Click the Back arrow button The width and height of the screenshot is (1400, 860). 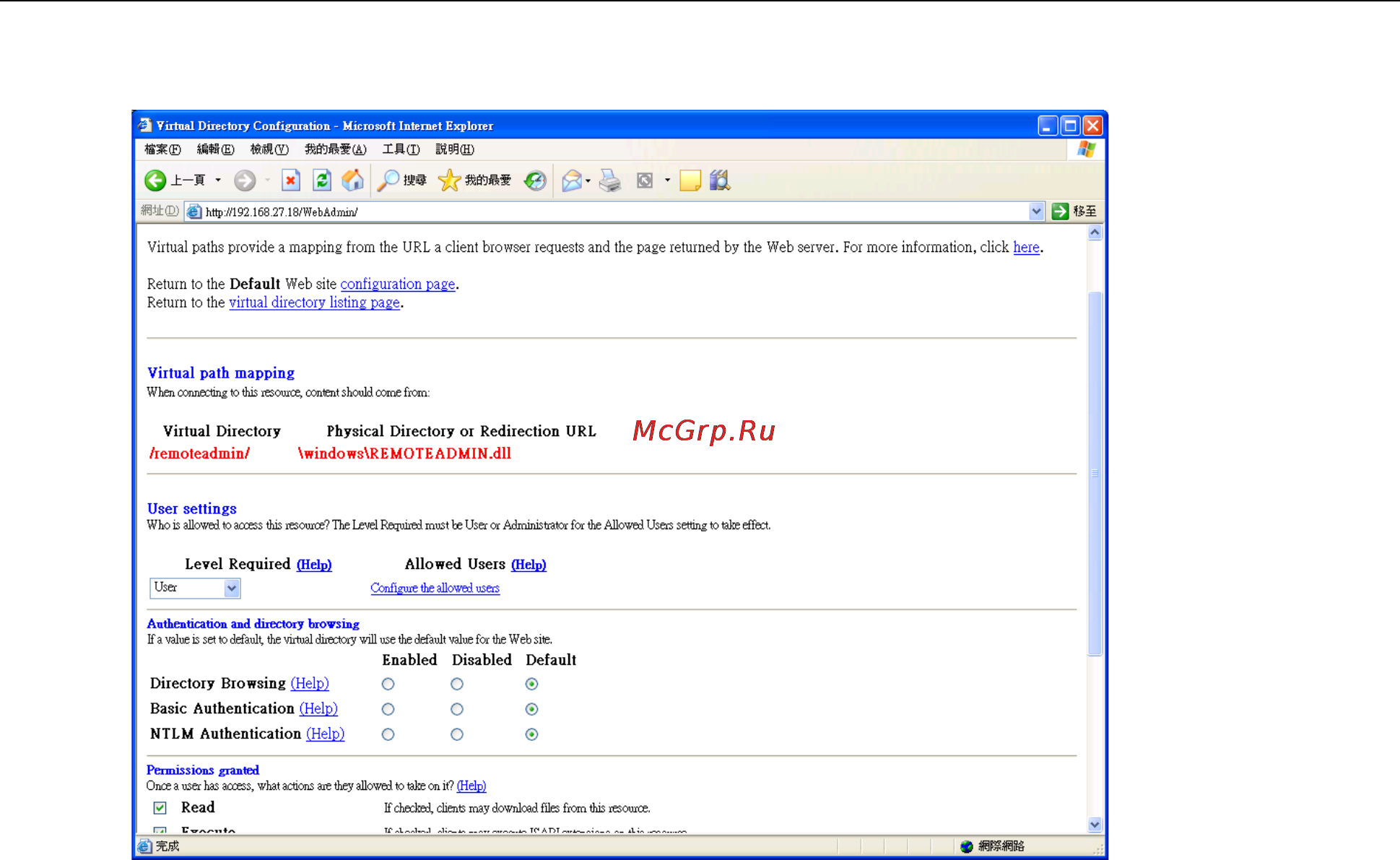155,181
